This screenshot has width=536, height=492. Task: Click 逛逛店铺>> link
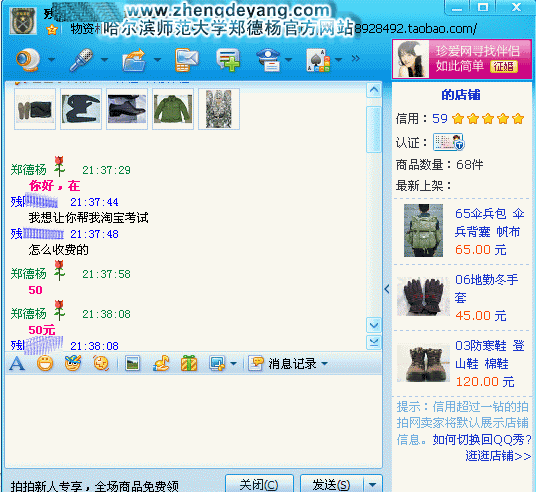[498, 456]
